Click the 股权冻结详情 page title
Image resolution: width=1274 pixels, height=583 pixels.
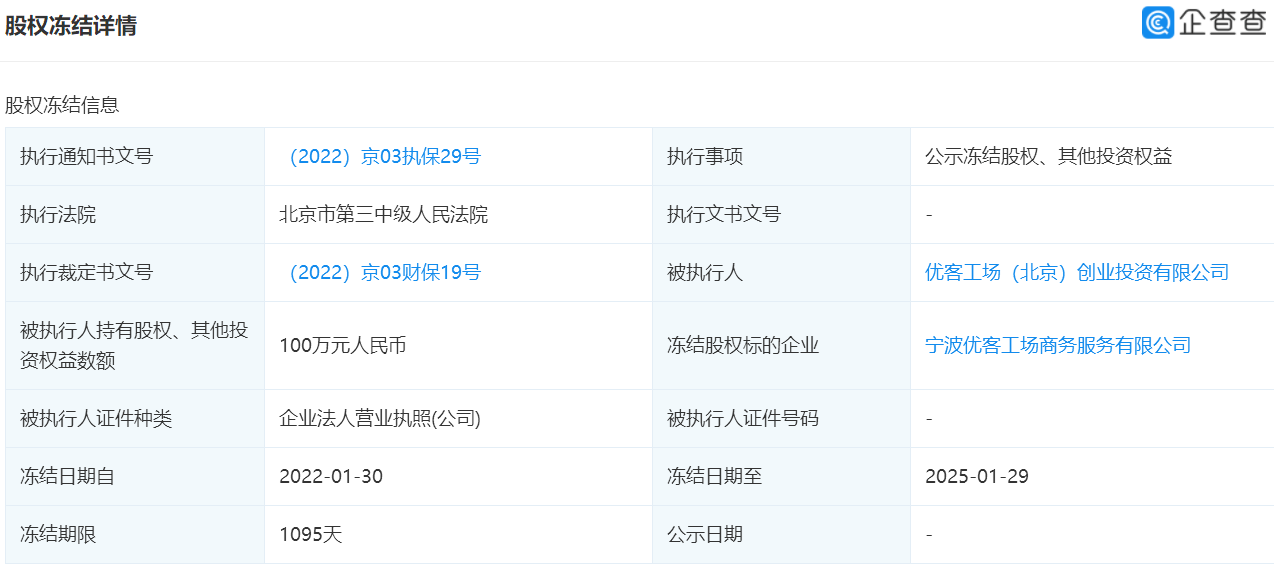70,26
